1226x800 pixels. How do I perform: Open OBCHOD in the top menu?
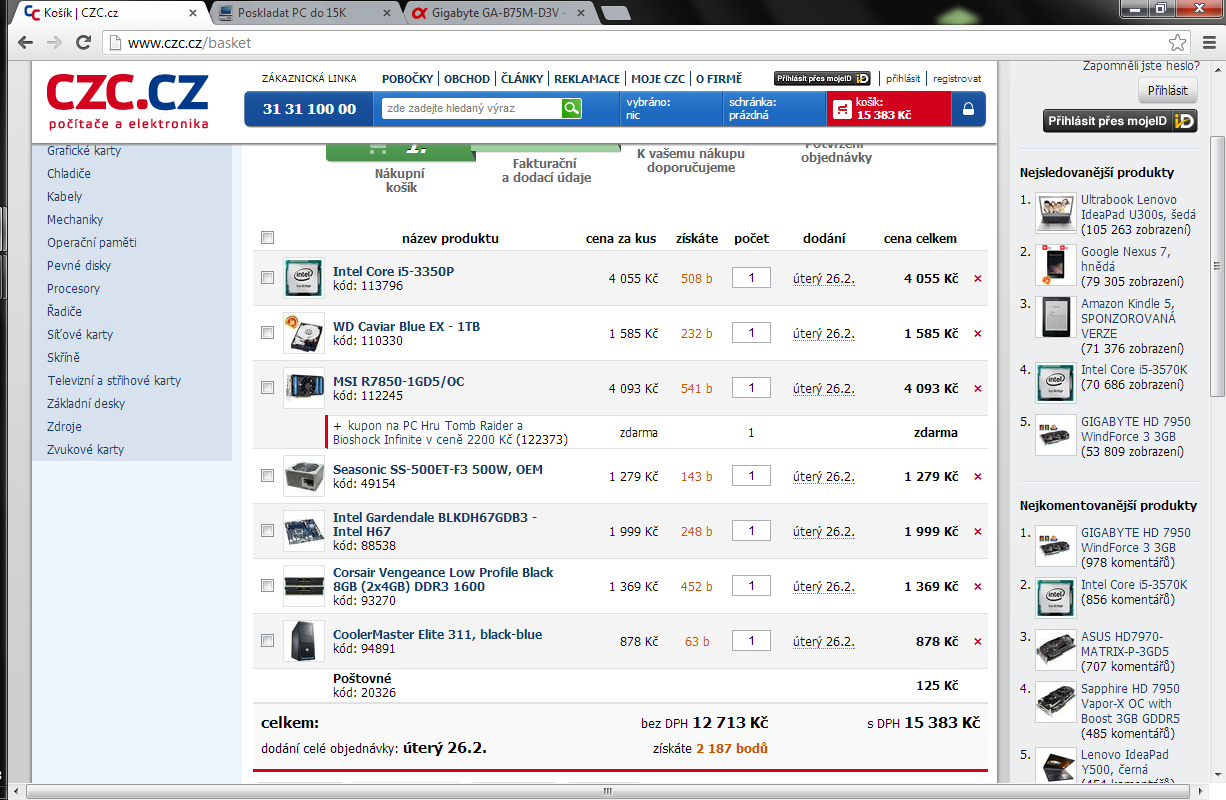click(x=467, y=79)
